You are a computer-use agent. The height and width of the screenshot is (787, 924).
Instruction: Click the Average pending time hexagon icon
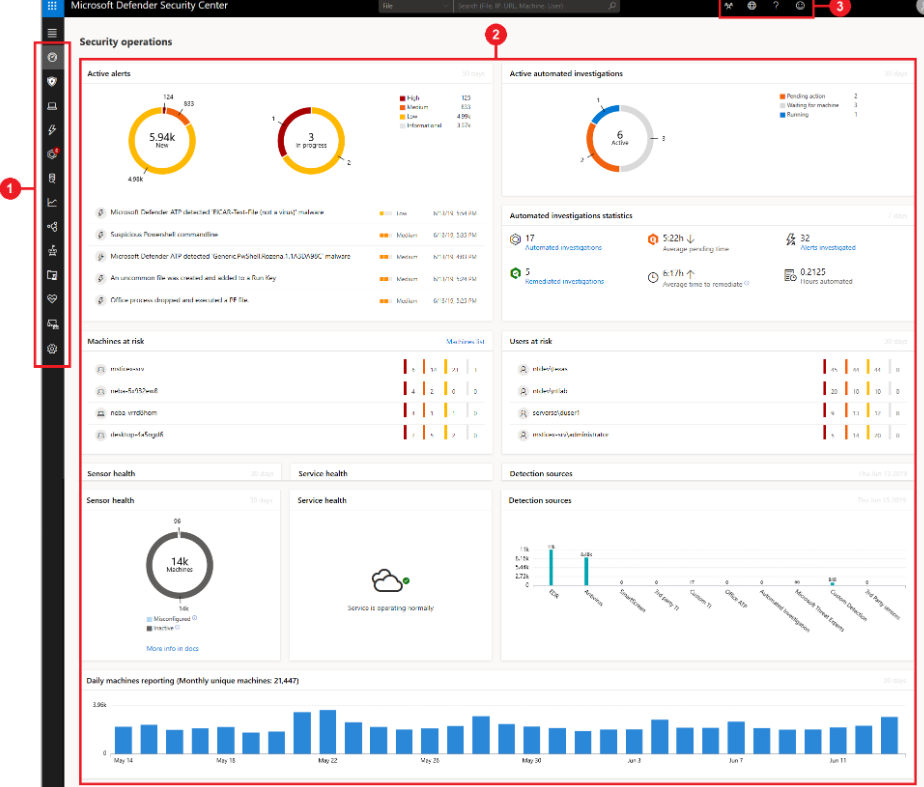pyautogui.click(x=652, y=239)
